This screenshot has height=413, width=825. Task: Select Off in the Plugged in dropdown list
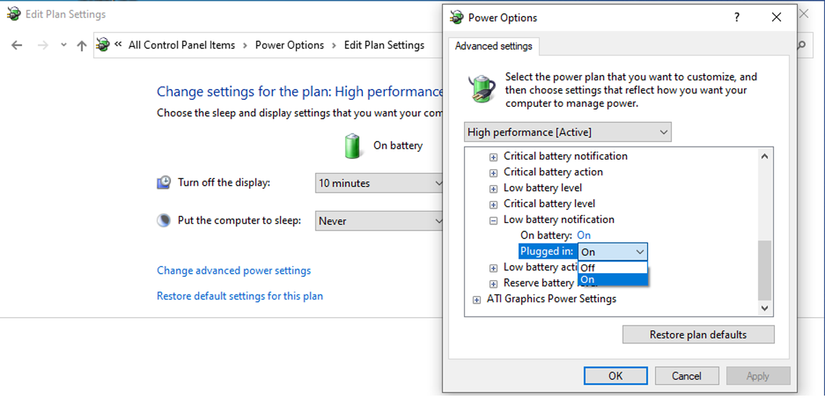click(x=613, y=267)
